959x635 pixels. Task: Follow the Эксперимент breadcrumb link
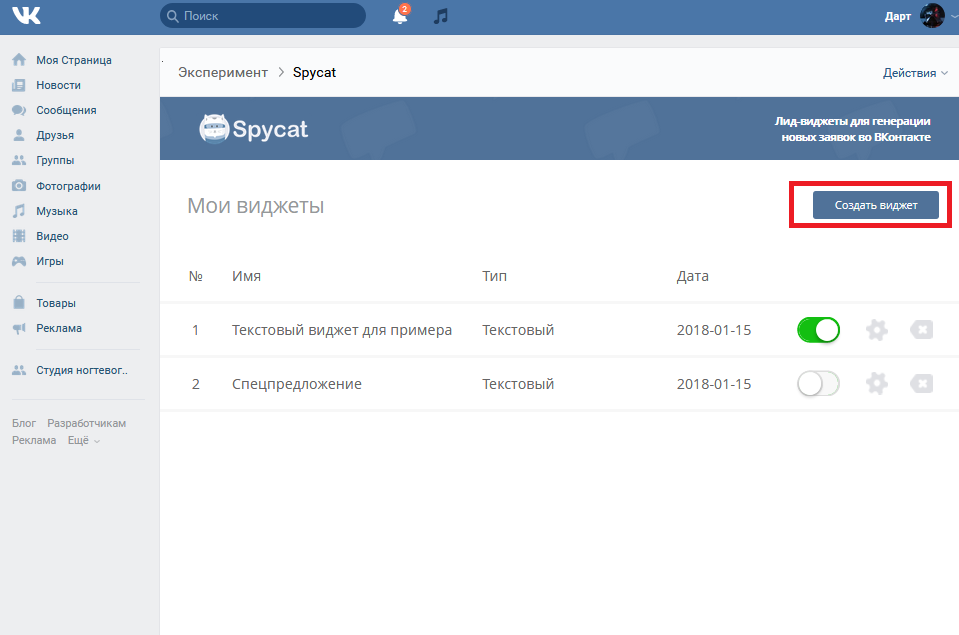point(223,73)
